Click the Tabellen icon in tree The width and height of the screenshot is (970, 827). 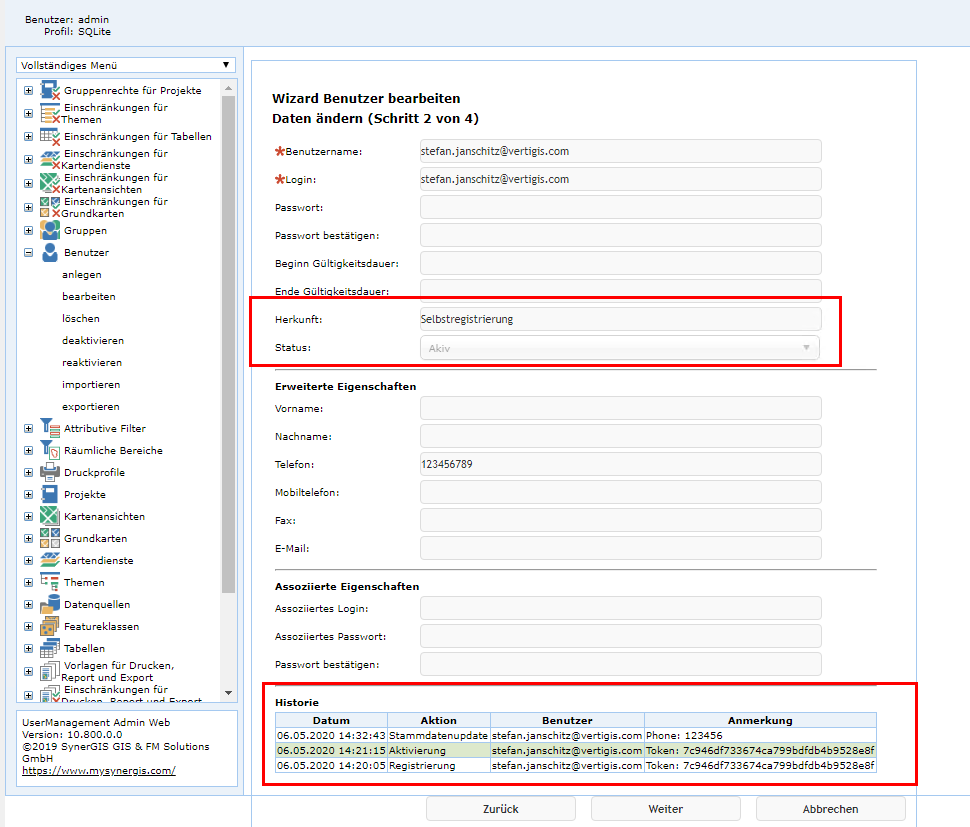(x=50, y=648)
